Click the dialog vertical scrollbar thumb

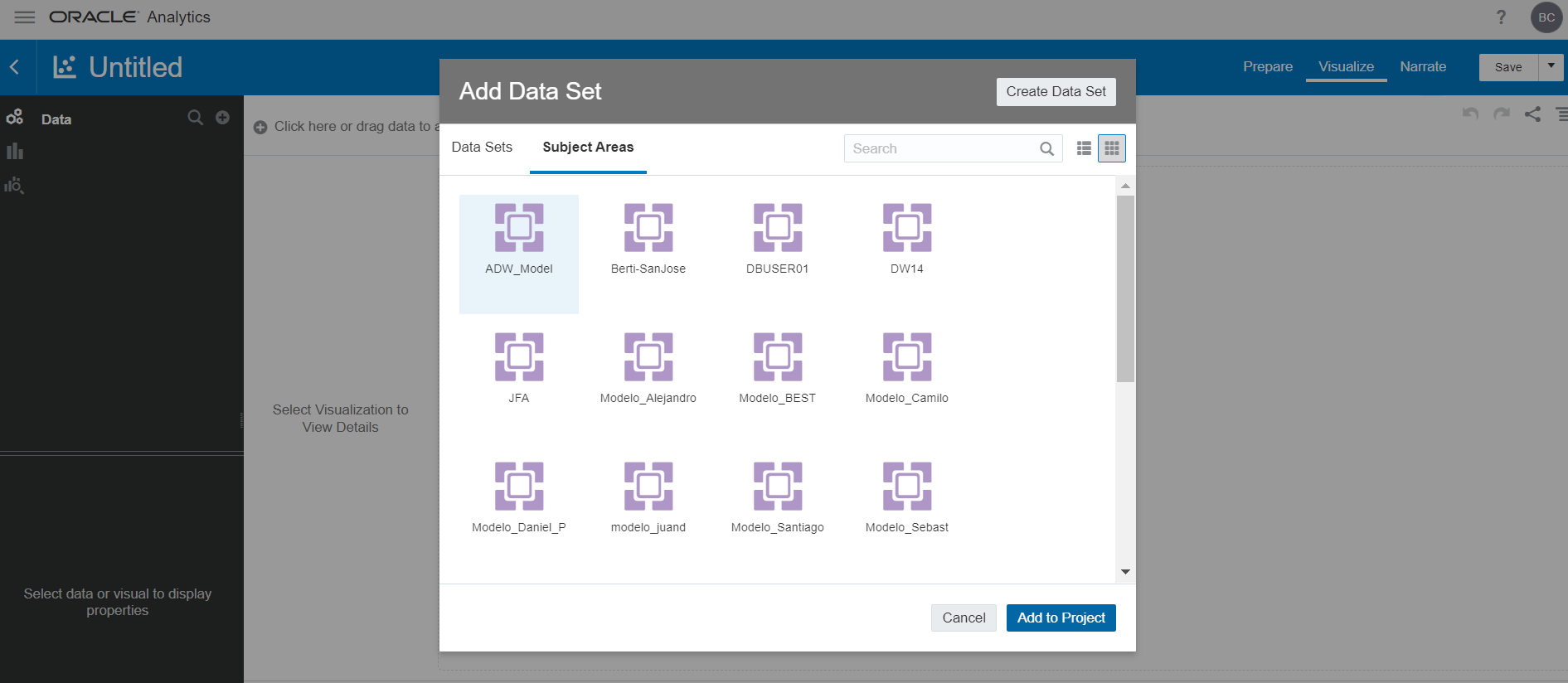[1125, 288]
